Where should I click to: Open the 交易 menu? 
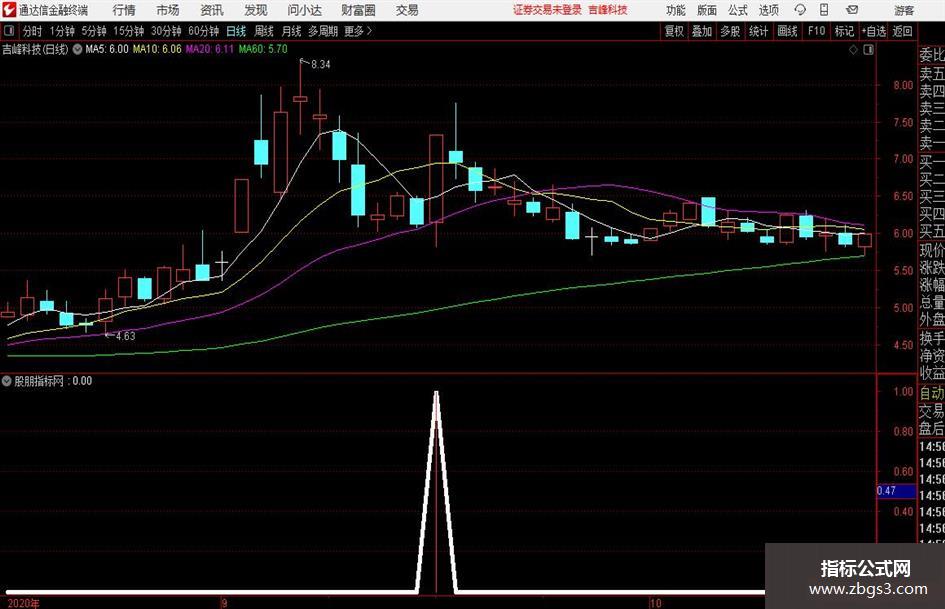point(407,10)
